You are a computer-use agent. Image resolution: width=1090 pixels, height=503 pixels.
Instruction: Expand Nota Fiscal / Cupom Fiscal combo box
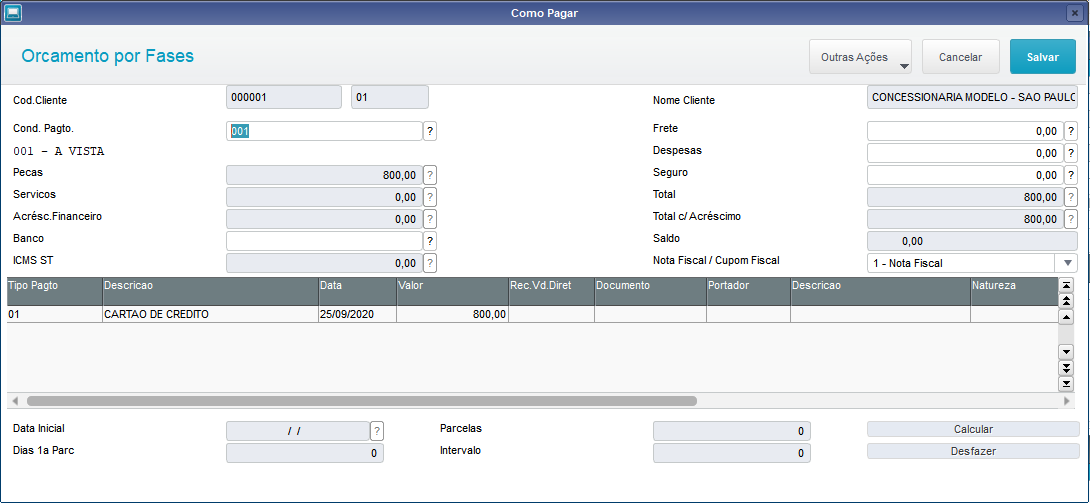coord(1067,263)
